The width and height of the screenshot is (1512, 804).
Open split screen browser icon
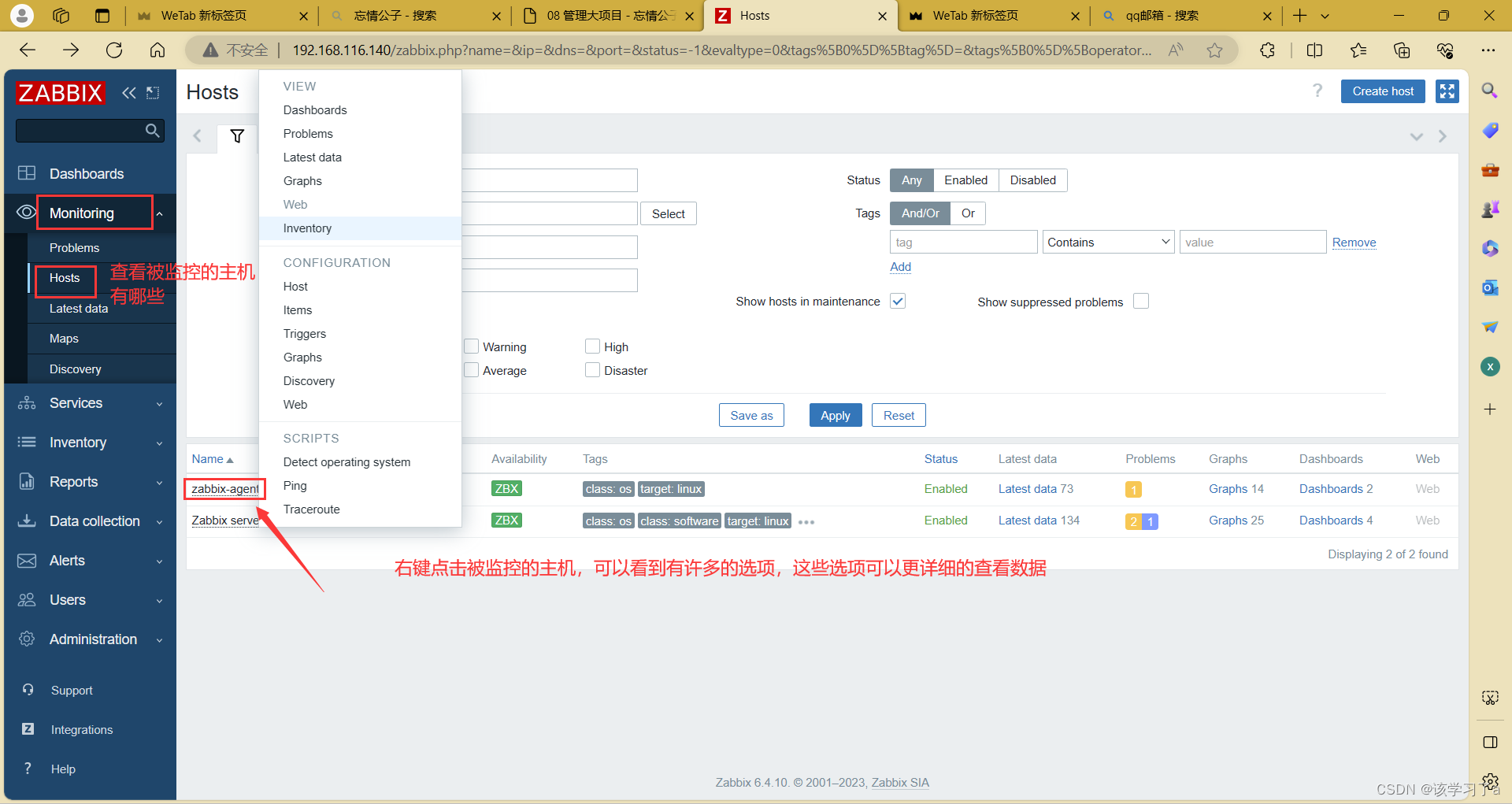(x=1314, y=50)
